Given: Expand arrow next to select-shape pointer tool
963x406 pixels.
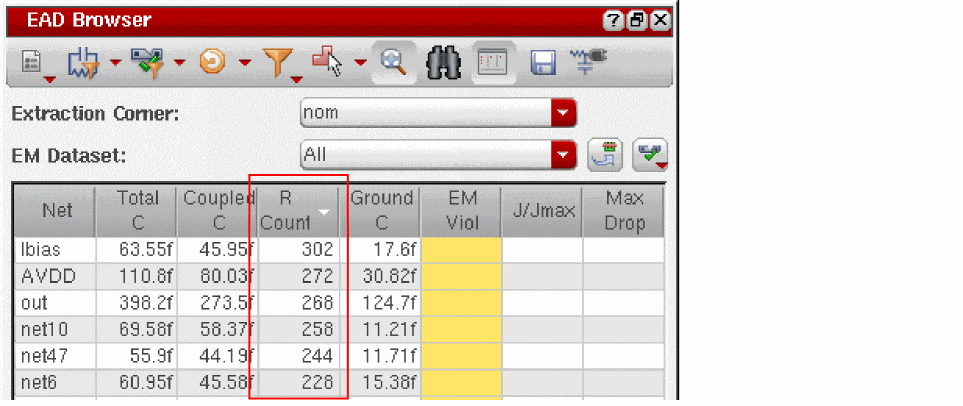Looking at the screenshot, I should click(x=361, y=62).
